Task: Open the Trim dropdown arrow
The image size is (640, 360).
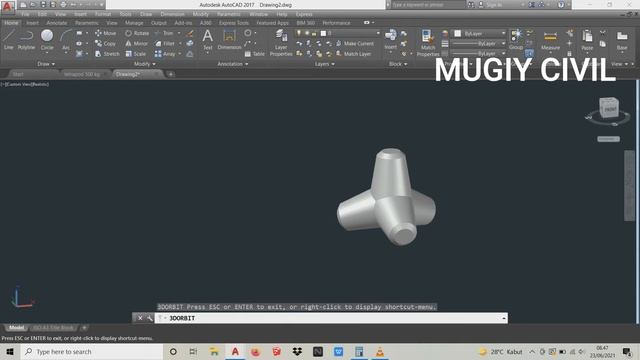Action: pos(179,33)
